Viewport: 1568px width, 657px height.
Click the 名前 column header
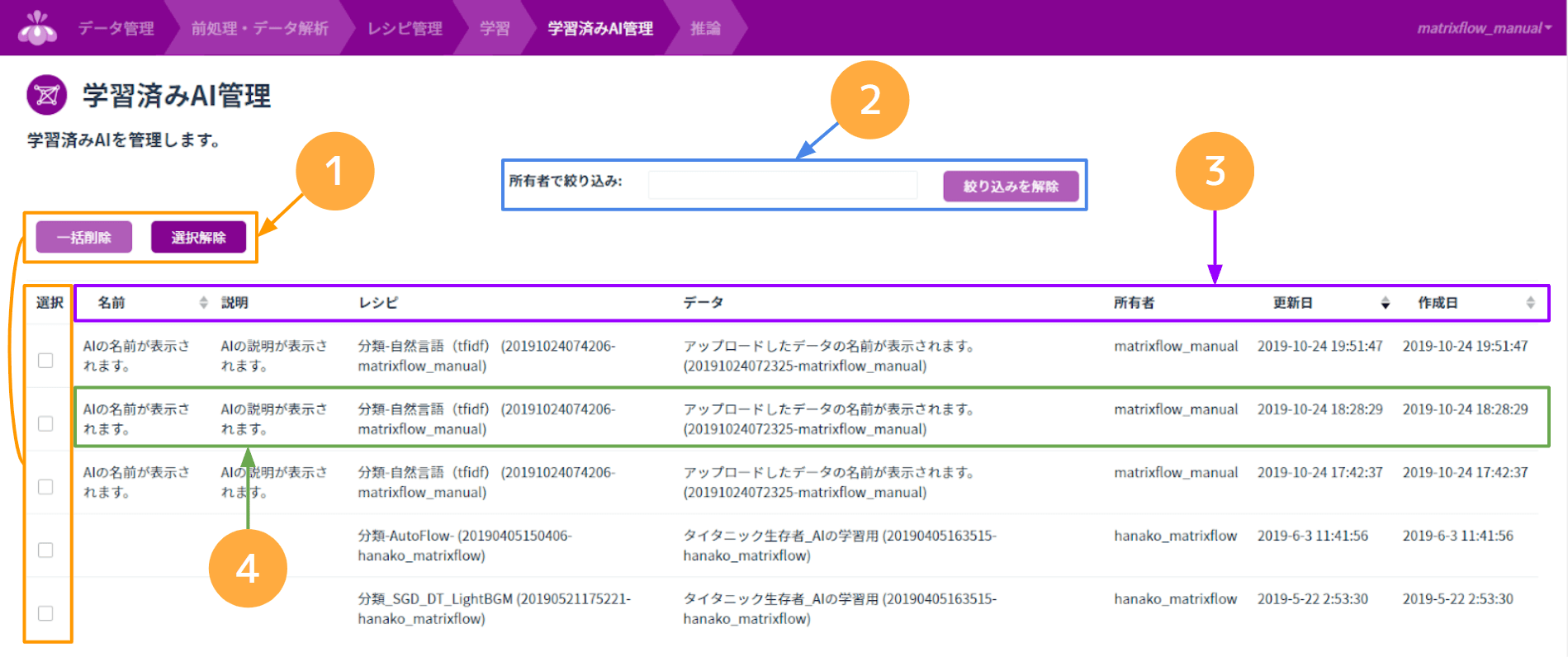pyautogui.click(x=111, y=303)
